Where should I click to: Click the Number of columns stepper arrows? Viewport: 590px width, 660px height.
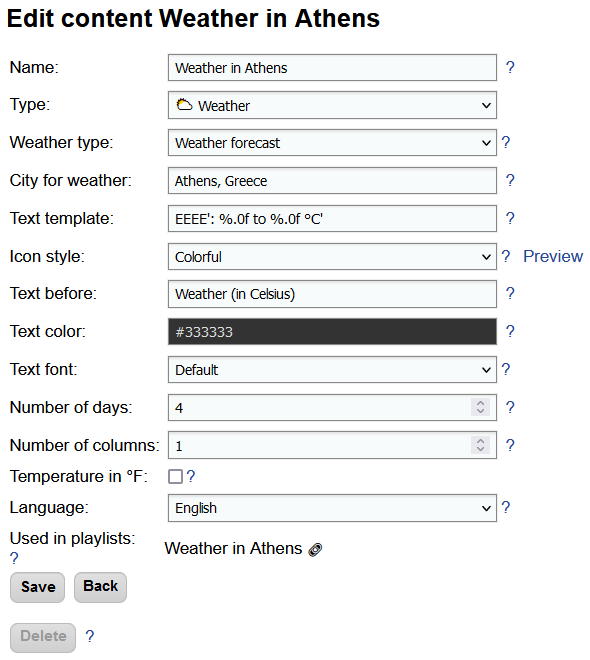[480, 445]
